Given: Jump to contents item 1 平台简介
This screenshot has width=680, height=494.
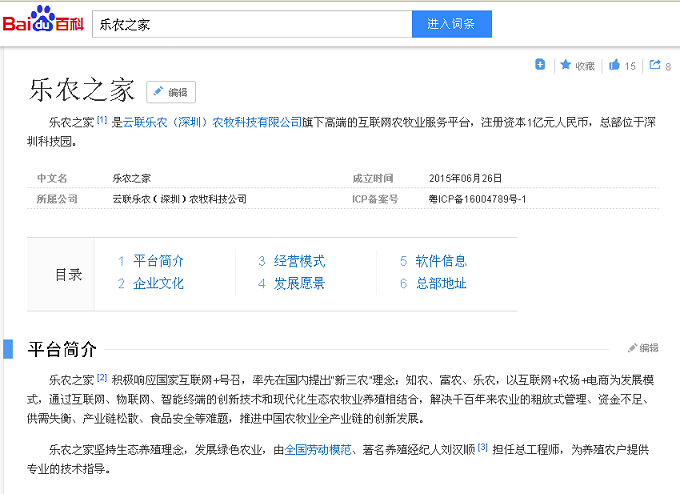Looking at the screenshot, I should (158, 261).
